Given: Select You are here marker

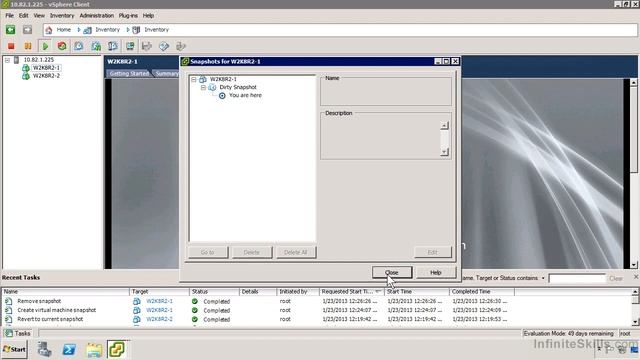Looking at the screenshot, I should tap(245, 95).
